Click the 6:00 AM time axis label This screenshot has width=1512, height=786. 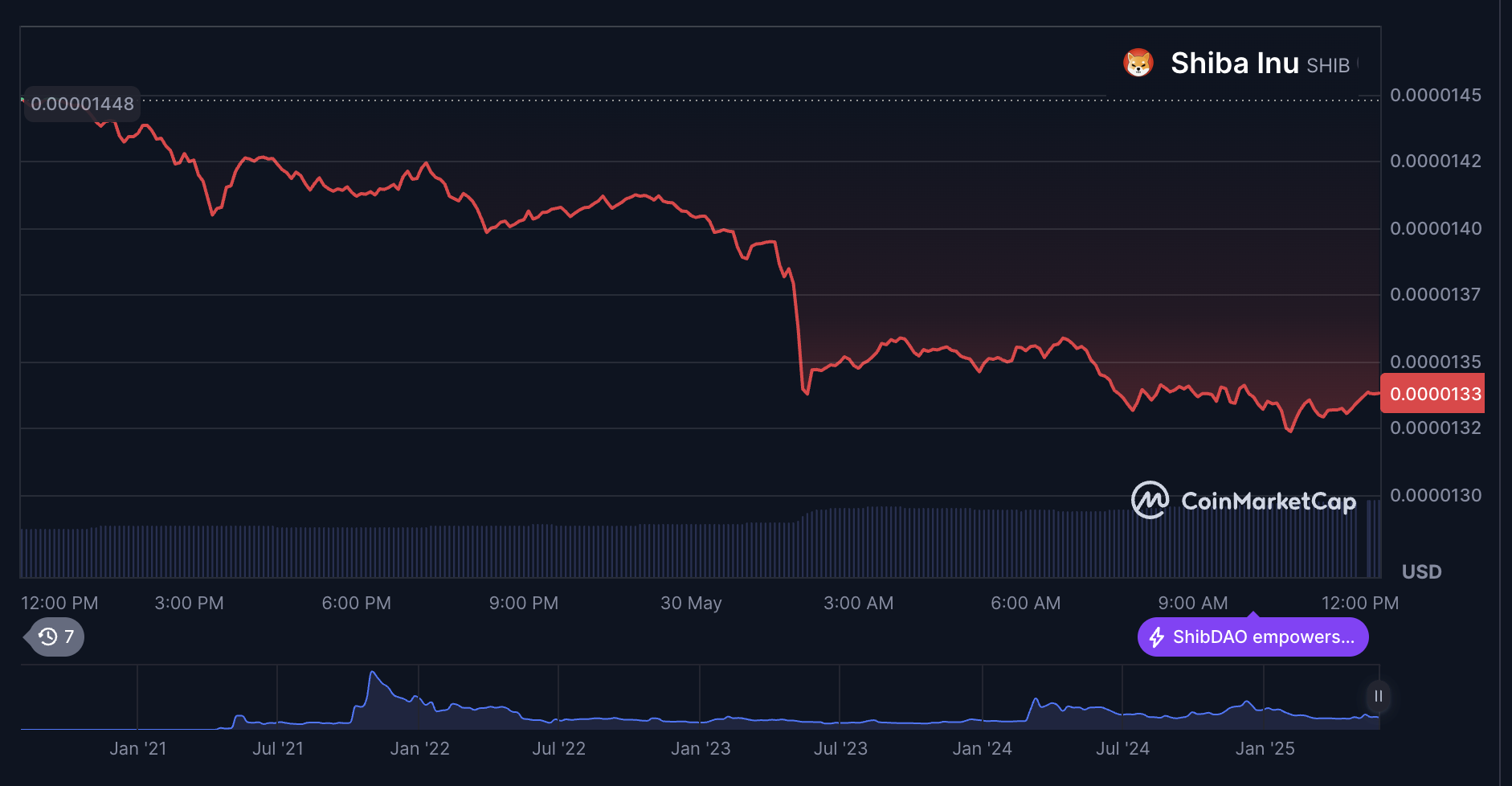click(1025, 603)
